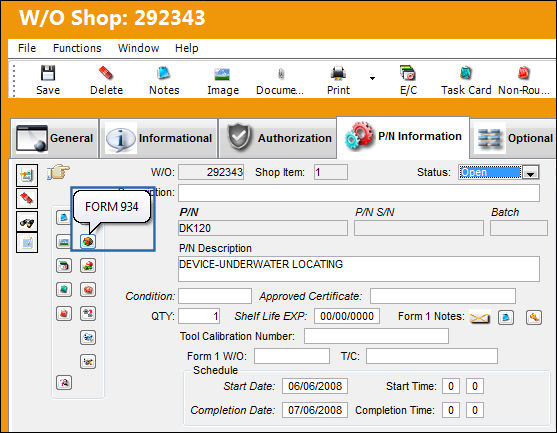This screenshot has width=557, height=433.
Task: Switch to the General tab
Action: click(54, 138)
